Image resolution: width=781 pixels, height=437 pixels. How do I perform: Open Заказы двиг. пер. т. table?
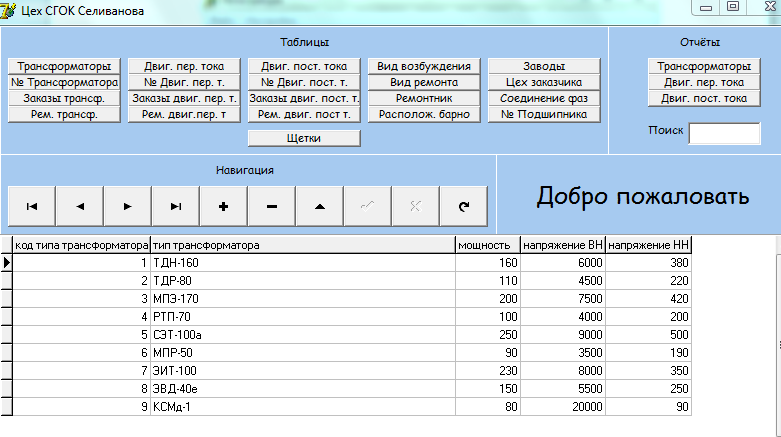coord(184,98)
